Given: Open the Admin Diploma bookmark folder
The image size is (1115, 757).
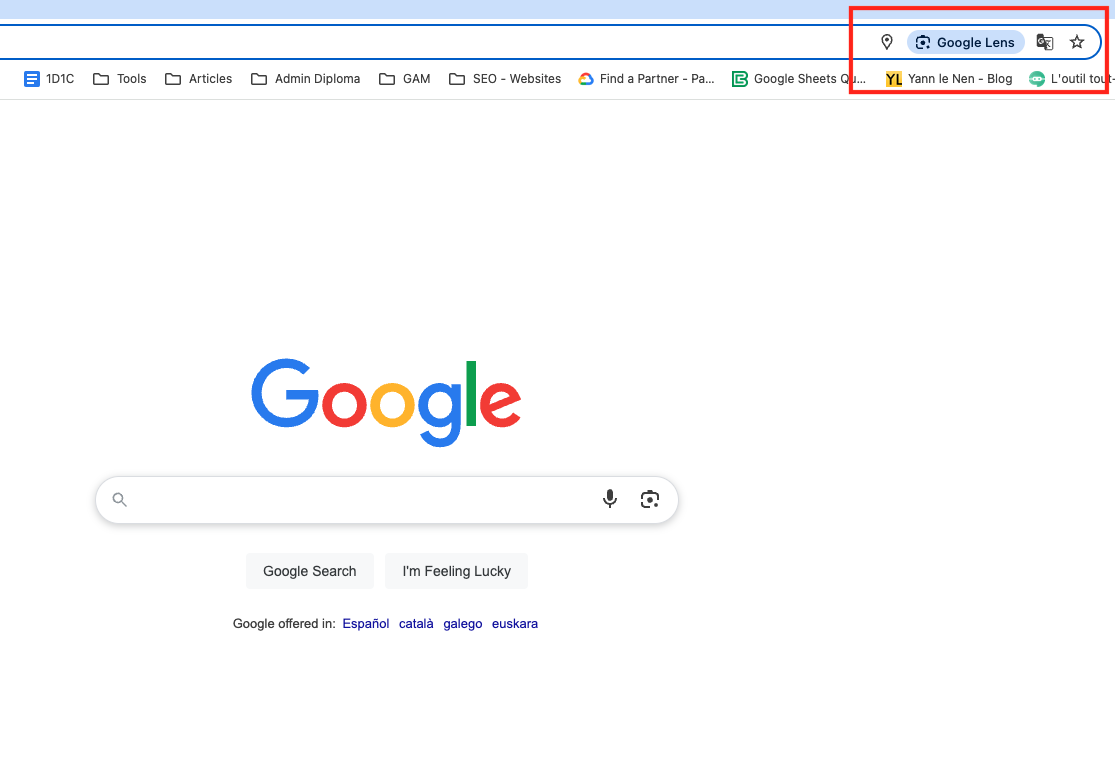Looking at the screenshot, I should point(306,79).
